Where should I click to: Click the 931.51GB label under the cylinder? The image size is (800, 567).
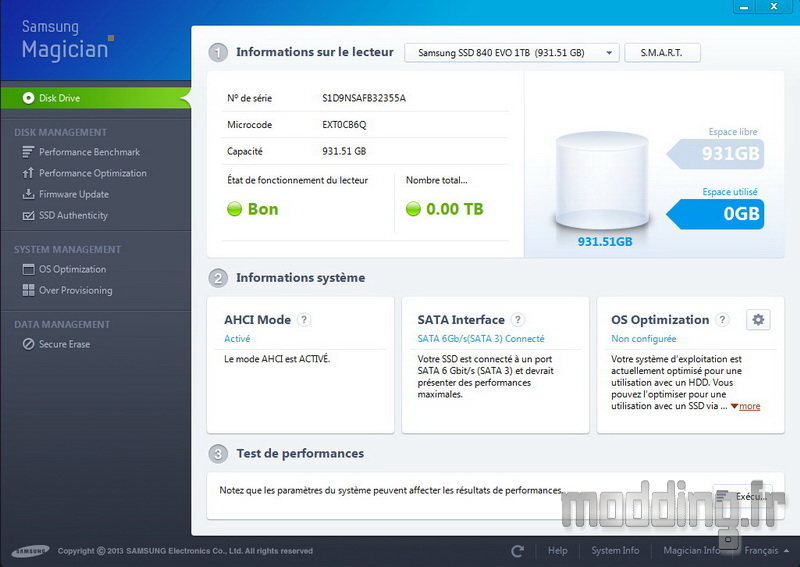pyautogui.click(x=605, y=241)
